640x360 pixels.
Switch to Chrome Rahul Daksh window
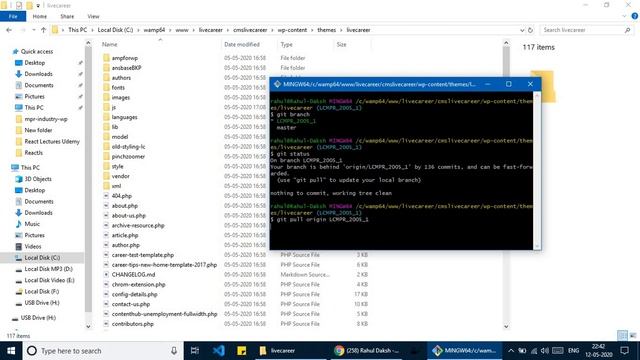pos(366,351)
